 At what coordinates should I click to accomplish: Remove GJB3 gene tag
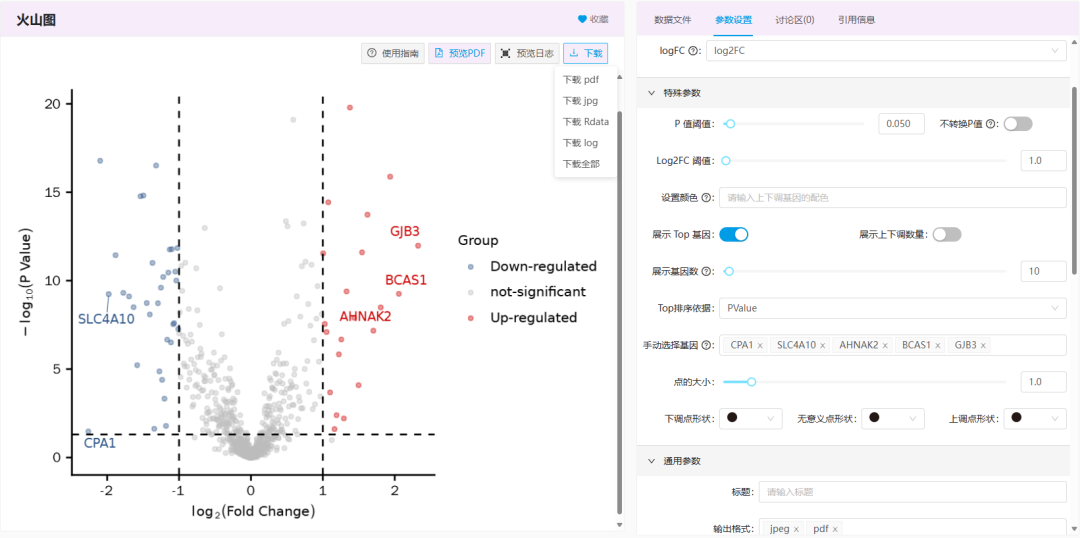click(x=984, y=345)
